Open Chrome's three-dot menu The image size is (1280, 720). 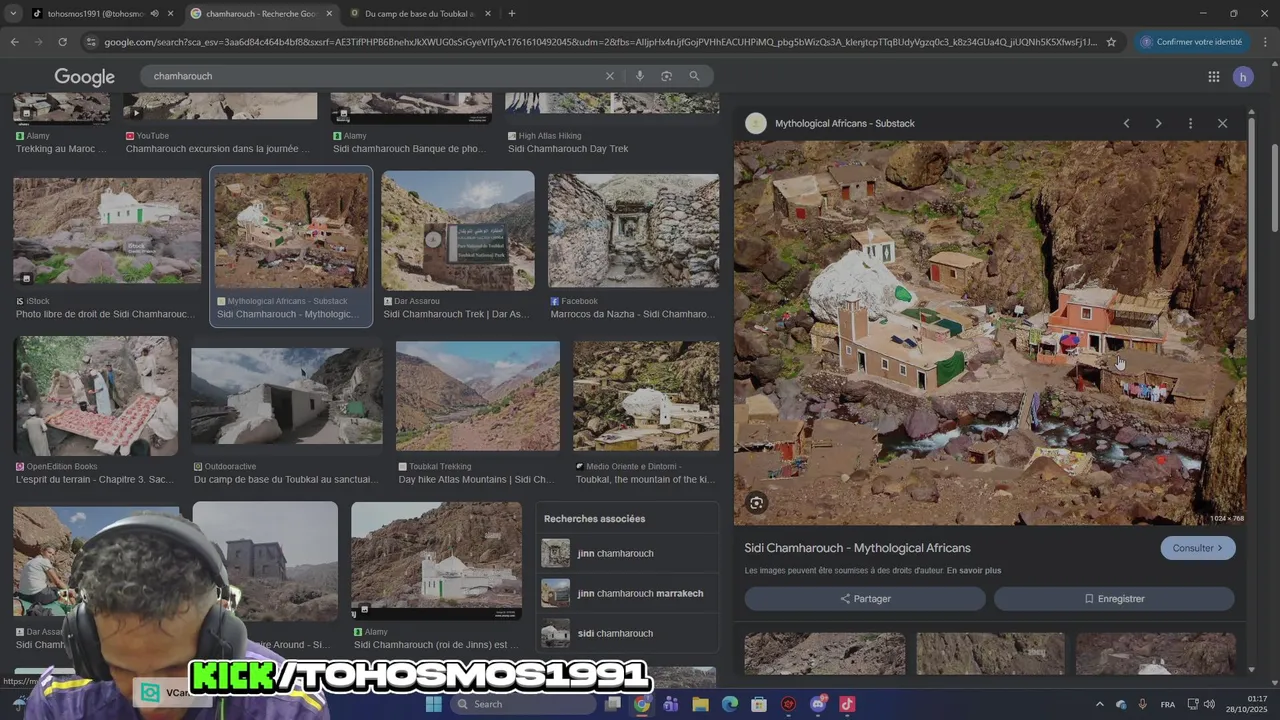(1266, 42)
